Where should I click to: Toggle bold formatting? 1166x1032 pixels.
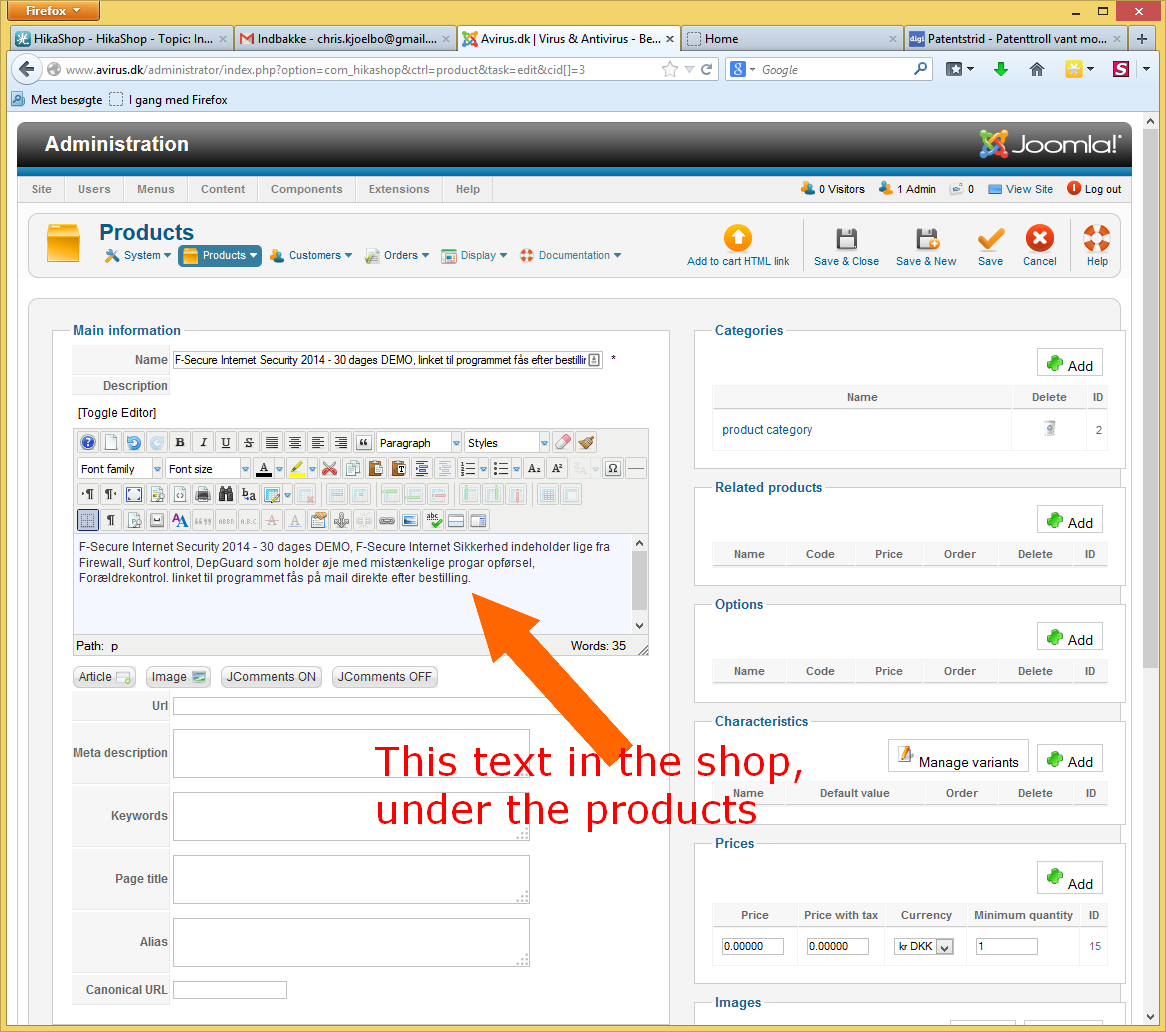(x=180, y=443)
